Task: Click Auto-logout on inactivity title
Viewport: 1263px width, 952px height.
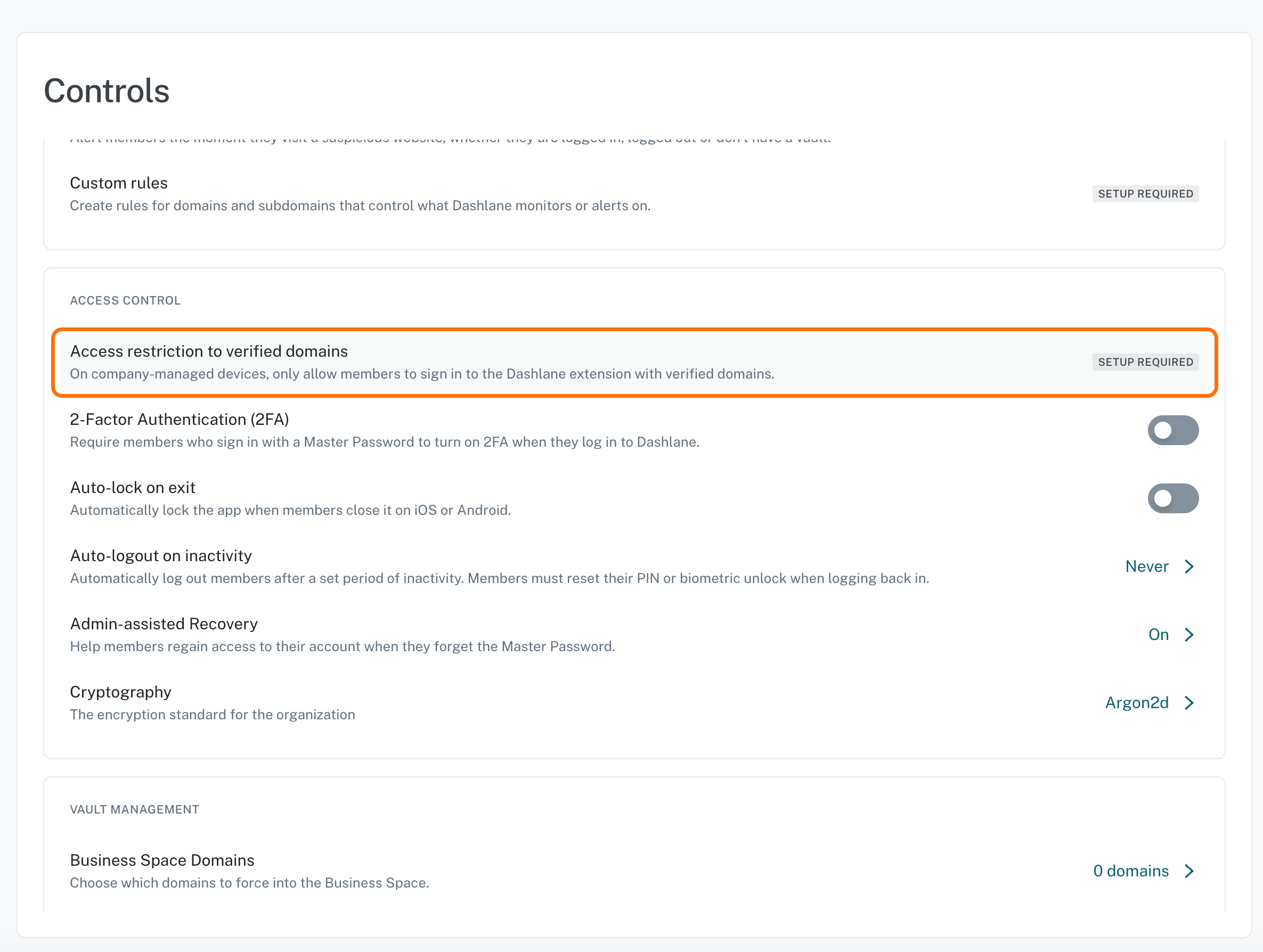Action: [x=161, y=556]
